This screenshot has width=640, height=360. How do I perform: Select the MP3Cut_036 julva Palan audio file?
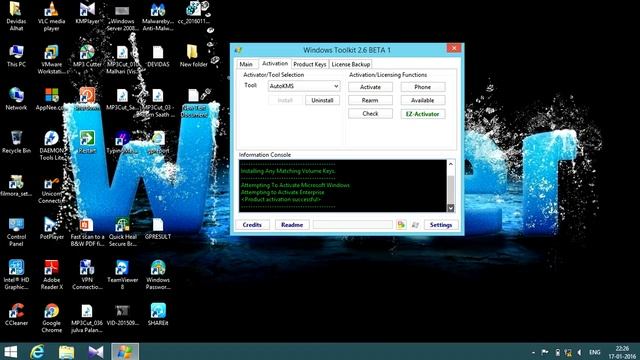(x=87, y=318)
